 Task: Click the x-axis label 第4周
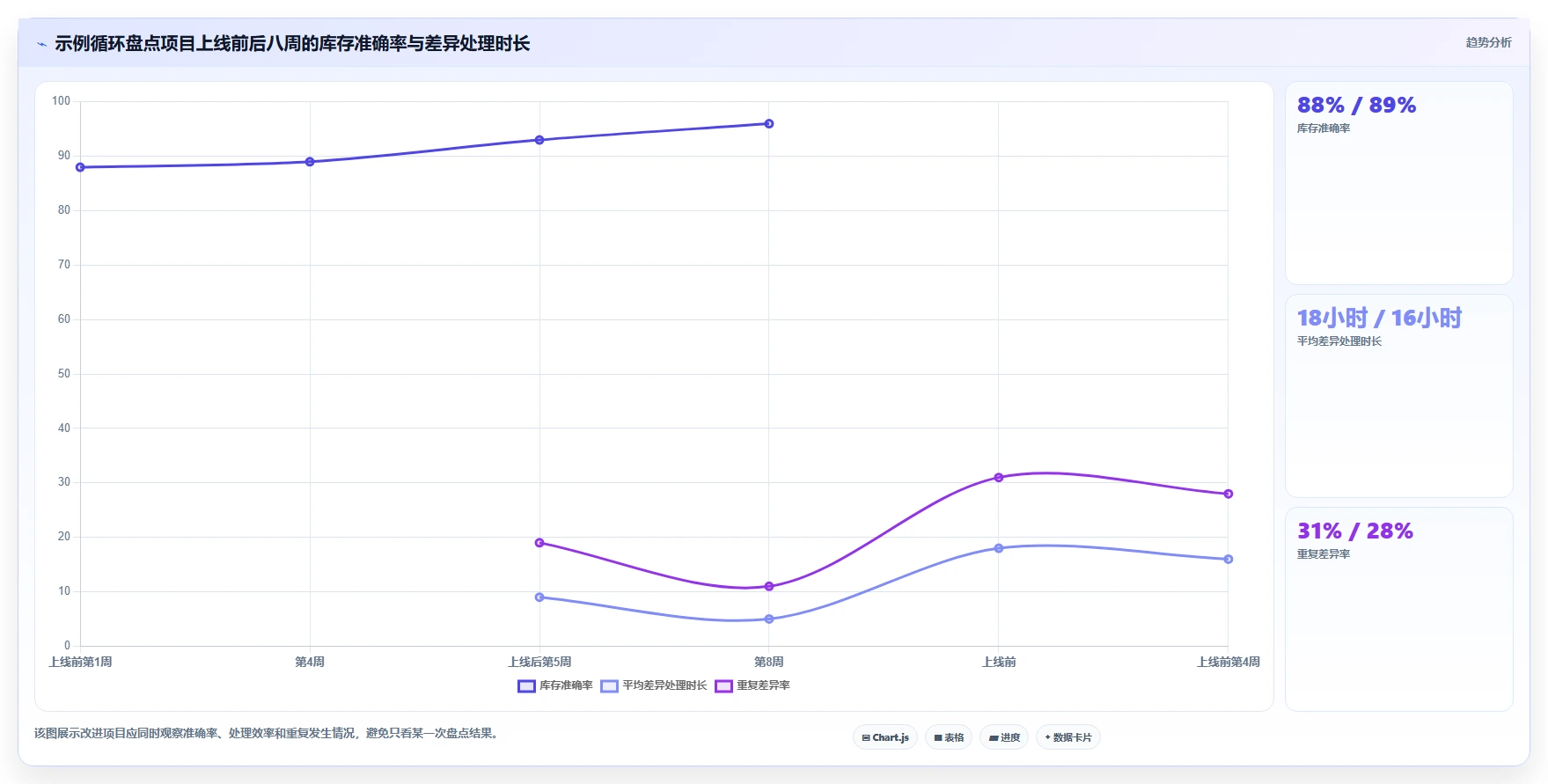[310, 662]
